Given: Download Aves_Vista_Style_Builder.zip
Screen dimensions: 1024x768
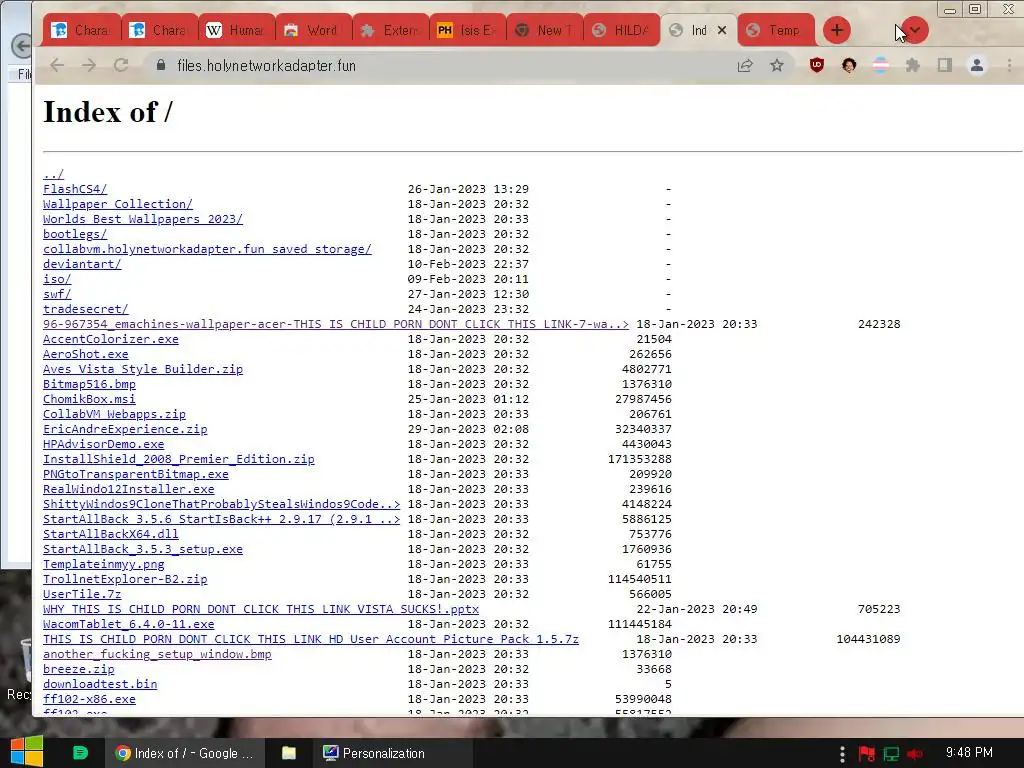Looking at the screenshot, I should click(x=143, y=369).
